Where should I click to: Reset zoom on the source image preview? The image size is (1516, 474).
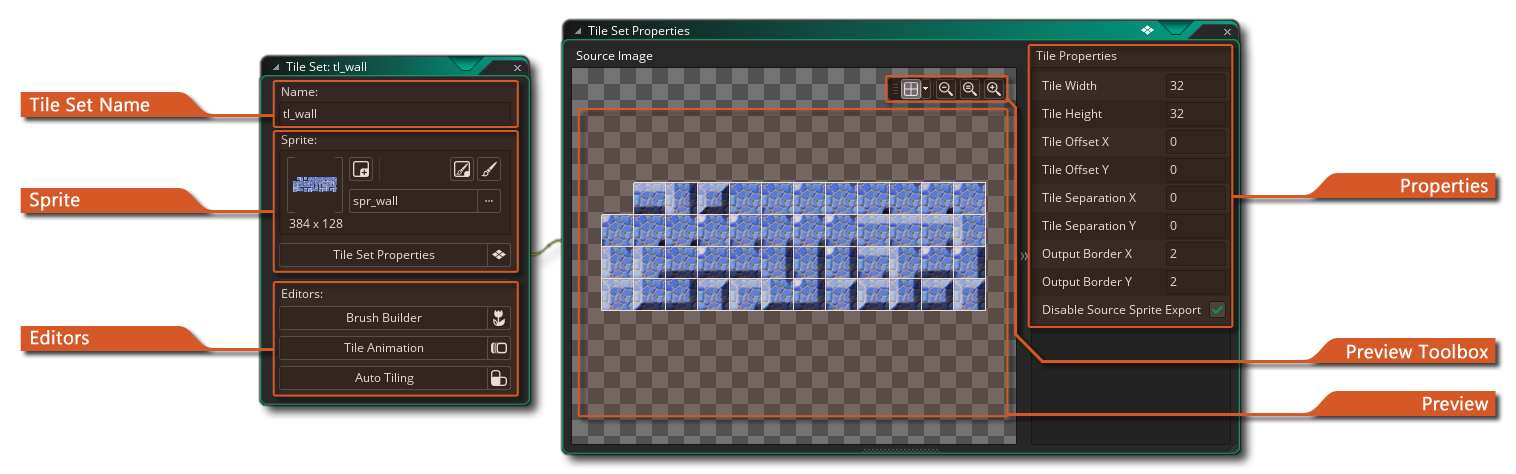click(969, 89)
